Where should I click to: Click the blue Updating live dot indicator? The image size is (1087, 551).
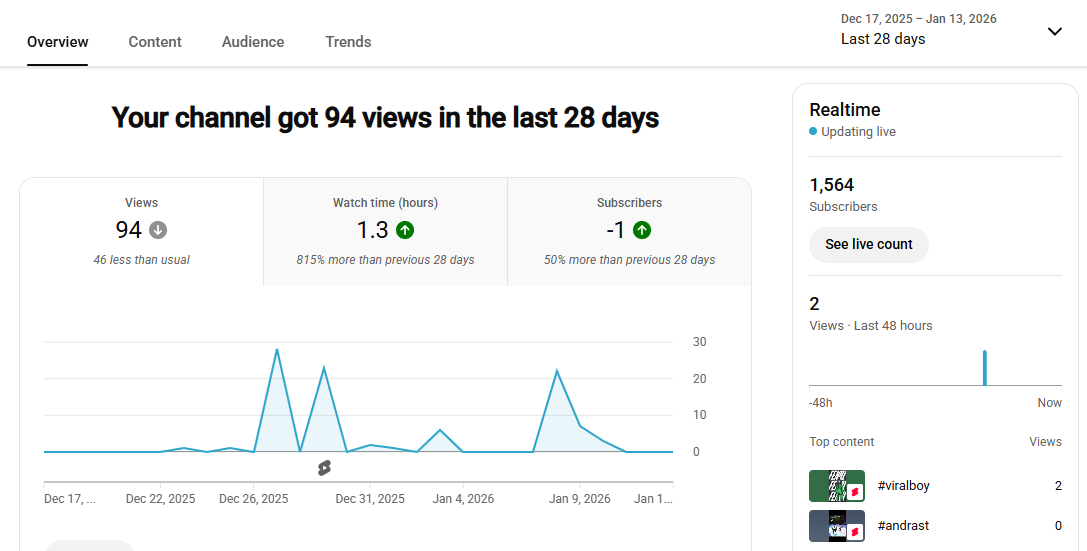(x=813, y=131)
